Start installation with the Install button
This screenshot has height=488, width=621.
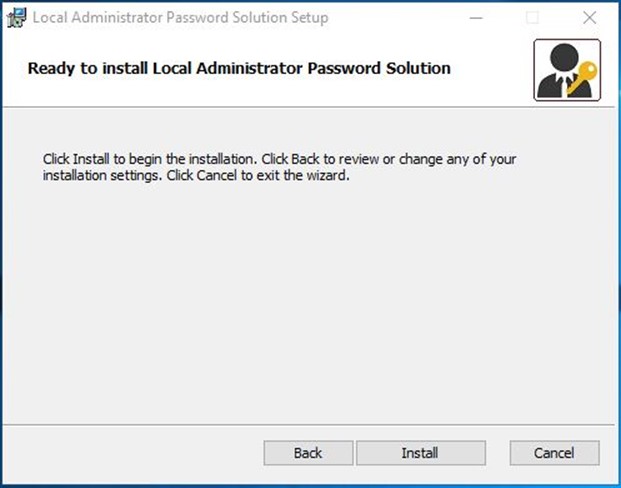(x=421, y=453)
